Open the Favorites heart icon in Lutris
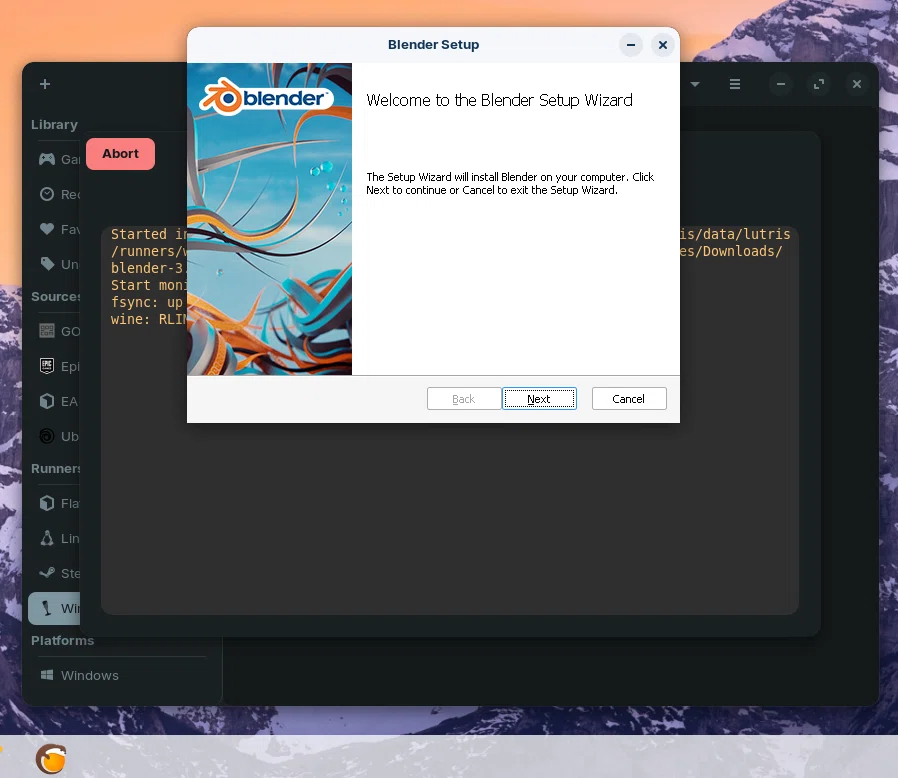The image size is (898, 778). 46,229
